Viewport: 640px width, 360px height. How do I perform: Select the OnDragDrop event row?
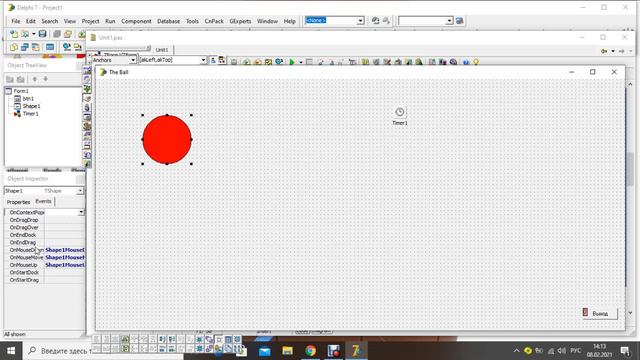tap(44, 220)
